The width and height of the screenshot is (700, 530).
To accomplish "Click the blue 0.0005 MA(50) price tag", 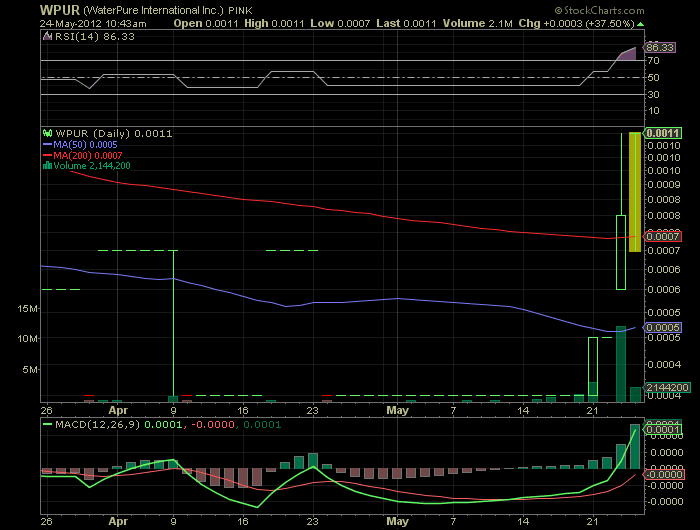I will pyautogui.click(x=662, y=327).
